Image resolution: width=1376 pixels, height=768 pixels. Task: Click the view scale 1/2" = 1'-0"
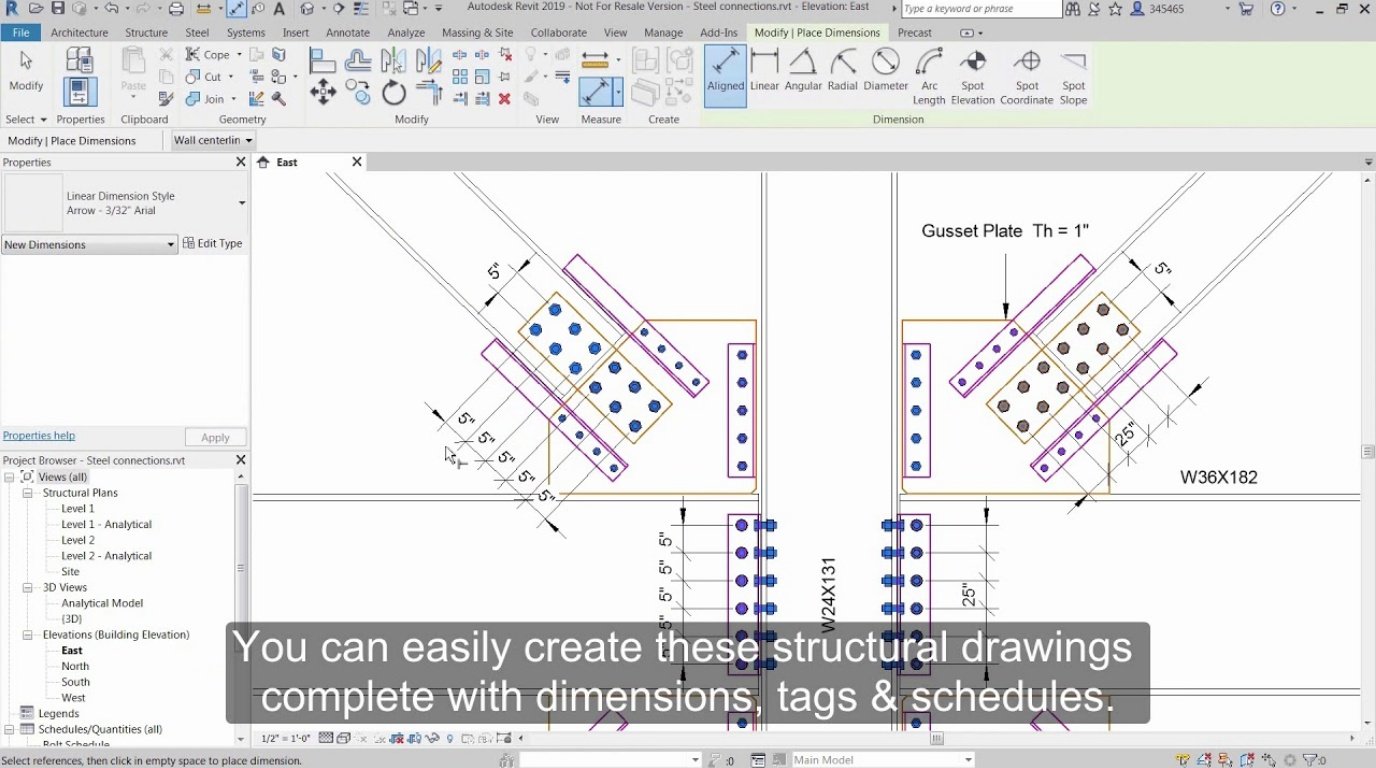284,739
